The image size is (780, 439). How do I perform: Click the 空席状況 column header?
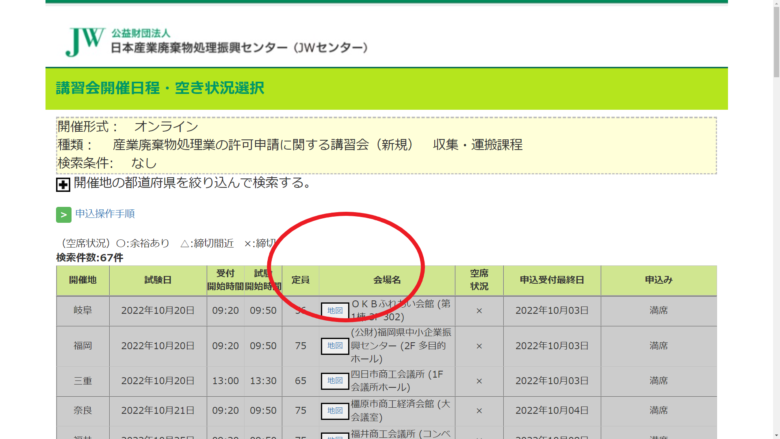coord(478,280)
